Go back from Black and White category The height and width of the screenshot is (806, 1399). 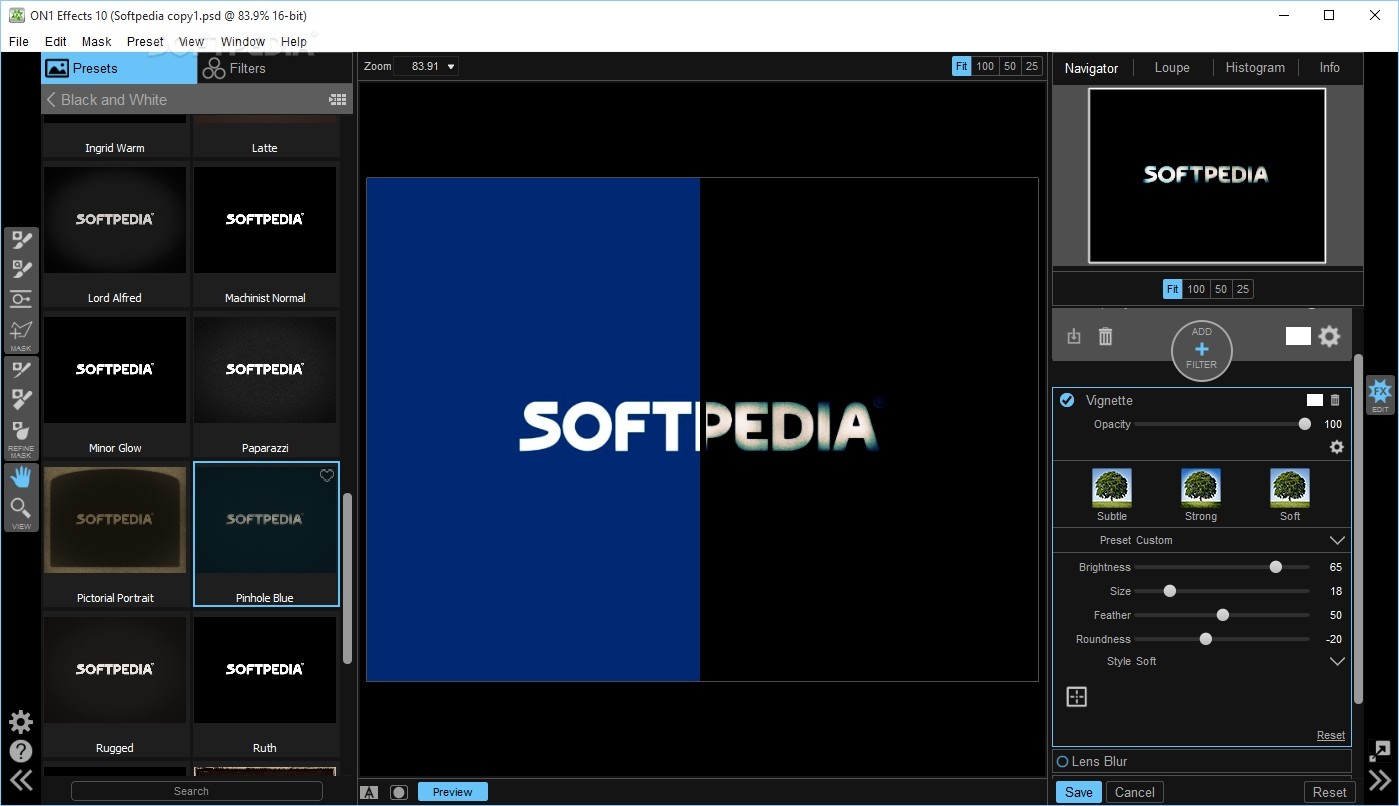pos(51,100)
